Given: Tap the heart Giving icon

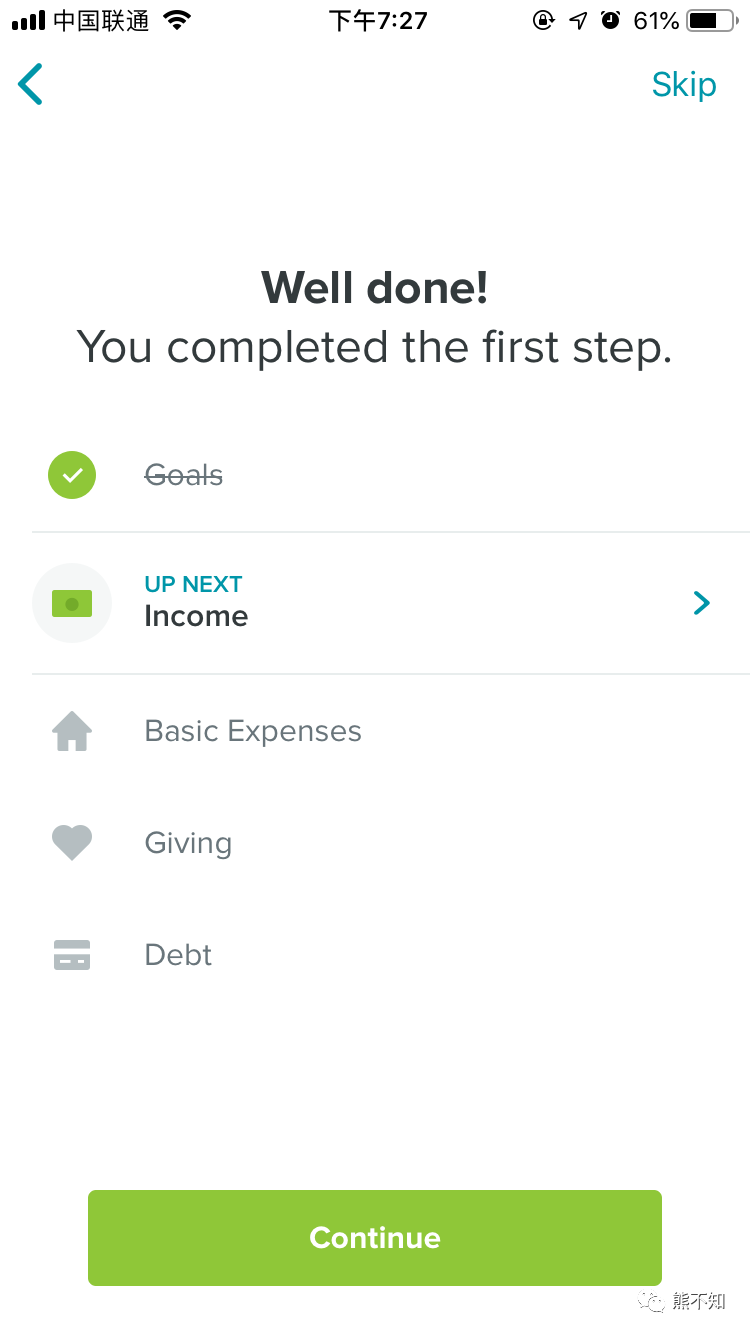Looking at the screenshot, I should coord(72,843).
